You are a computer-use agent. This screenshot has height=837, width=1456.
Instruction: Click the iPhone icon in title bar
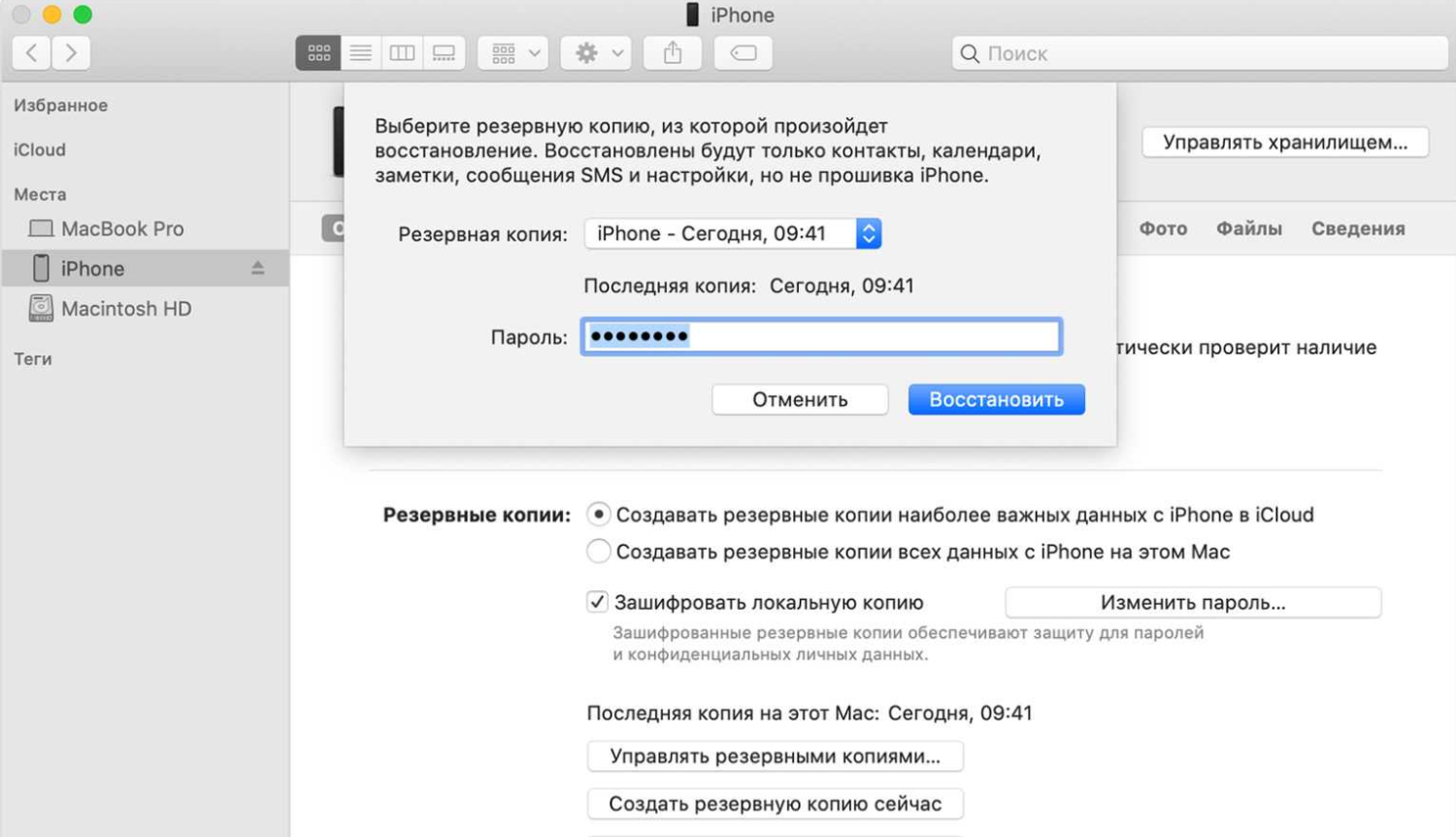692,15
